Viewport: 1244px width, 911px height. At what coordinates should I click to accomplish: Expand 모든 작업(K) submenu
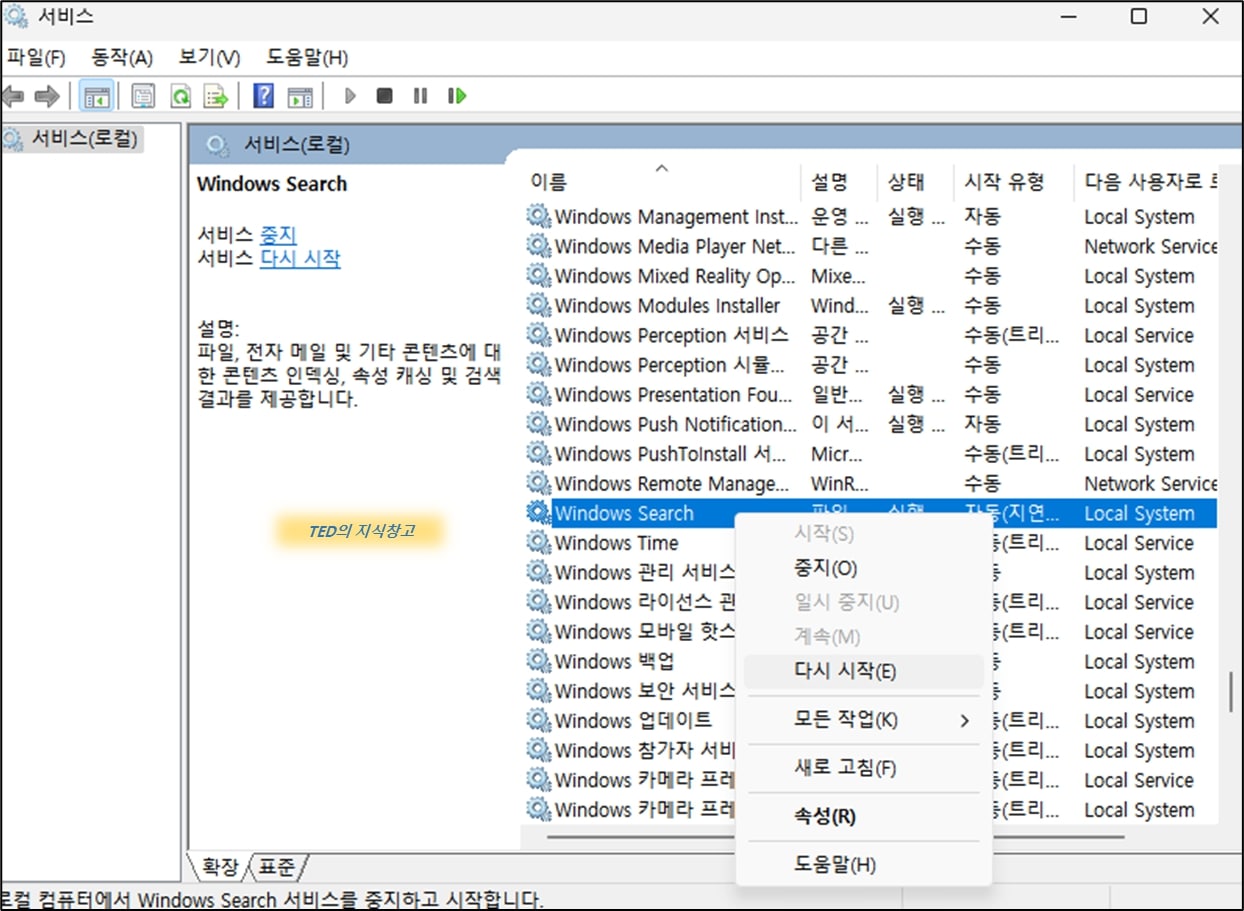click(864, 720)
